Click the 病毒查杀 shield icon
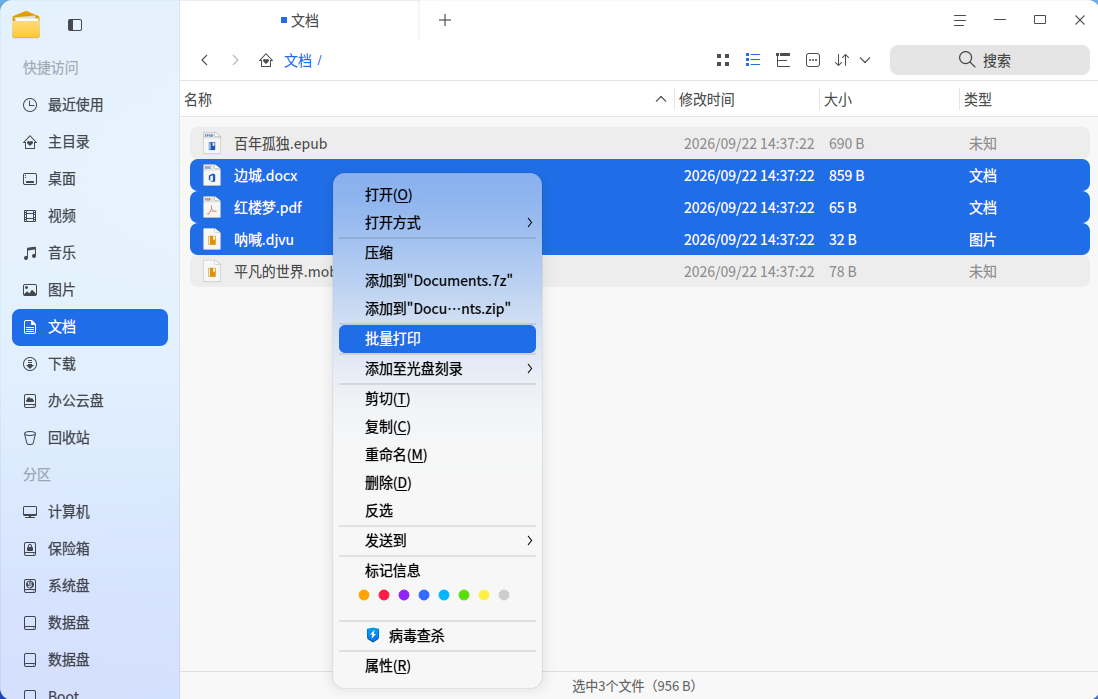The image size is (1098, 699). point(373,635)
